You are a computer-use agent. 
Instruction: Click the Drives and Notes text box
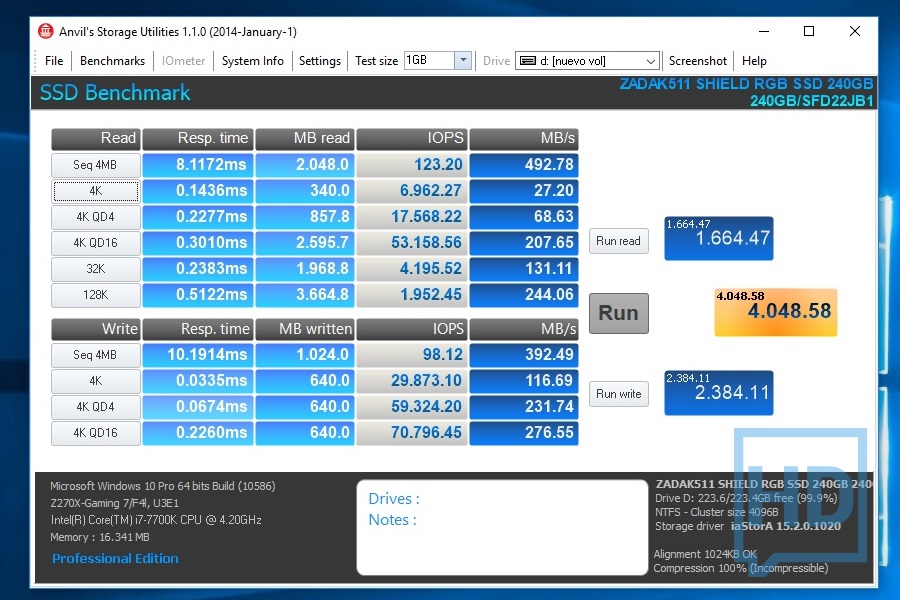coord(502,527)
